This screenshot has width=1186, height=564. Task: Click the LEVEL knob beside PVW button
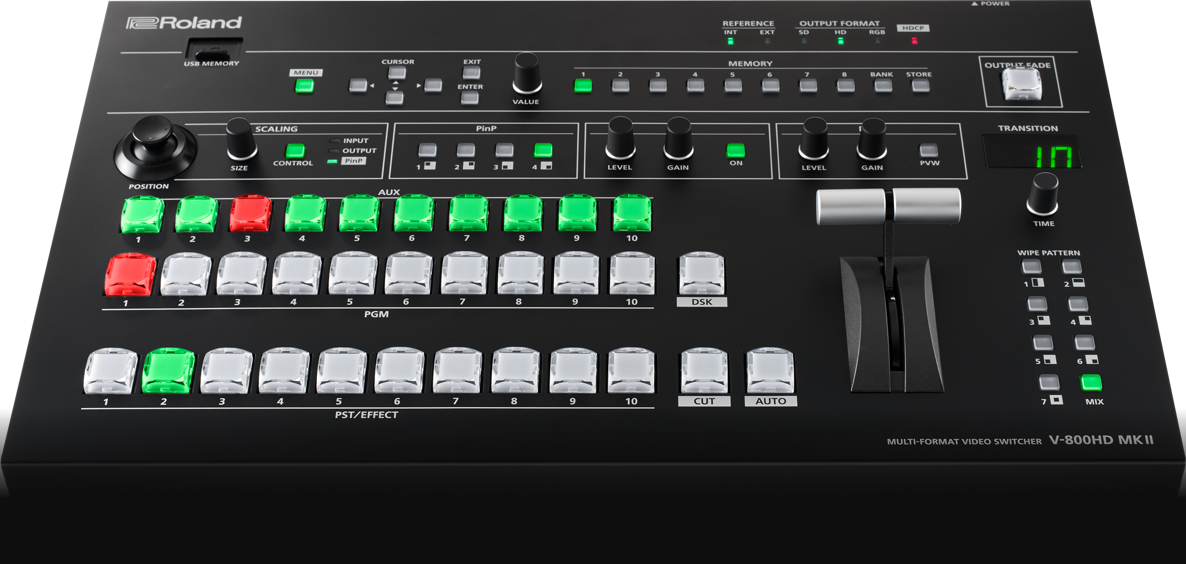(814, 138)
